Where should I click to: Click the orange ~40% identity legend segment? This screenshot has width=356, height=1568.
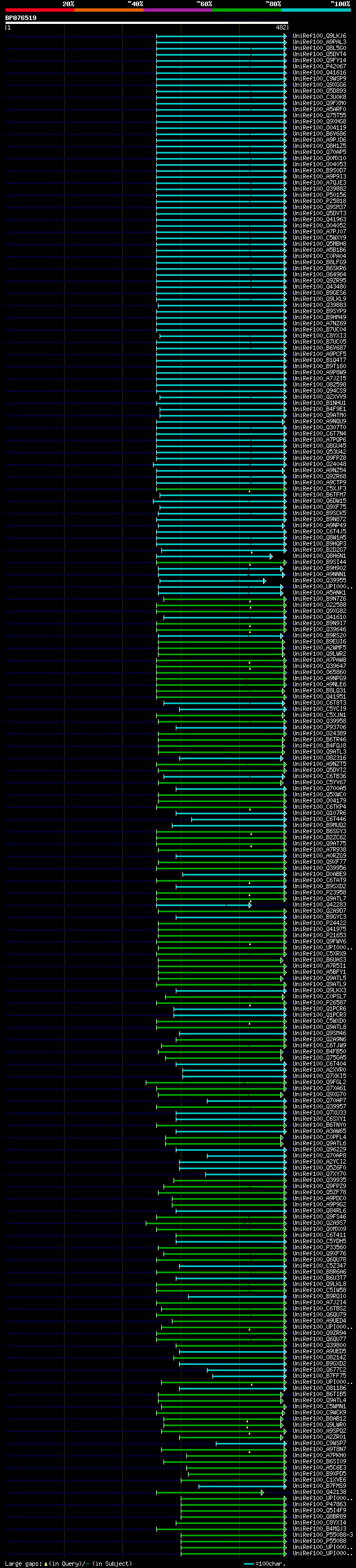tap(109, 10)
